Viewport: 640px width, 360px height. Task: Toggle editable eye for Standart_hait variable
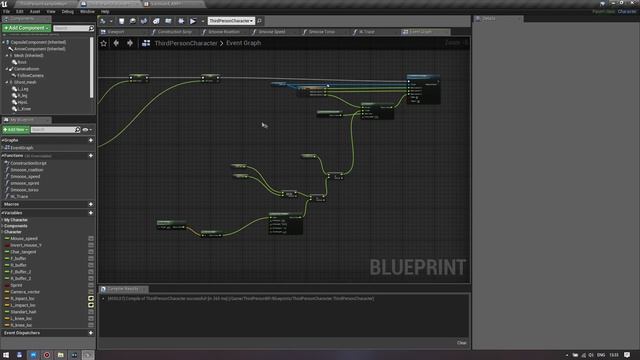tap(91, 312)
